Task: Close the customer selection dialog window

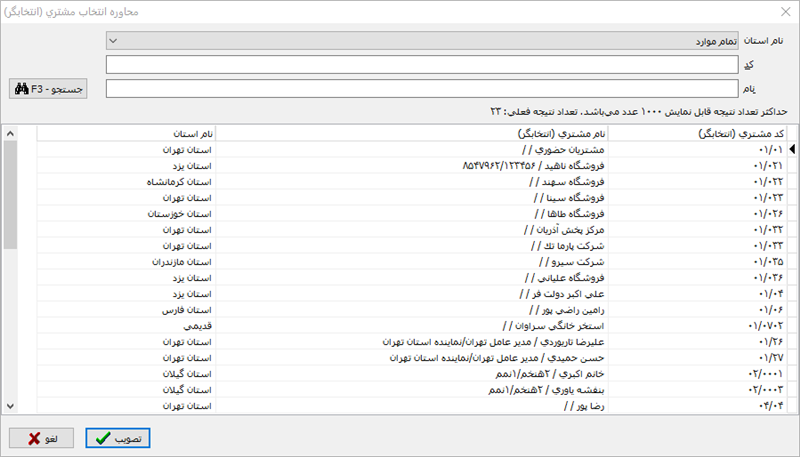Action: click(781, 12)
